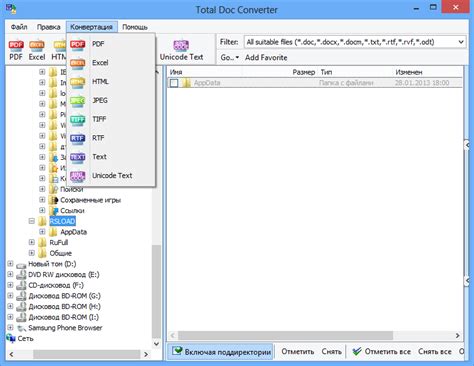474x366 pixels.
Task: Click the file list scroll right arrow
Action: coord(458,335)
